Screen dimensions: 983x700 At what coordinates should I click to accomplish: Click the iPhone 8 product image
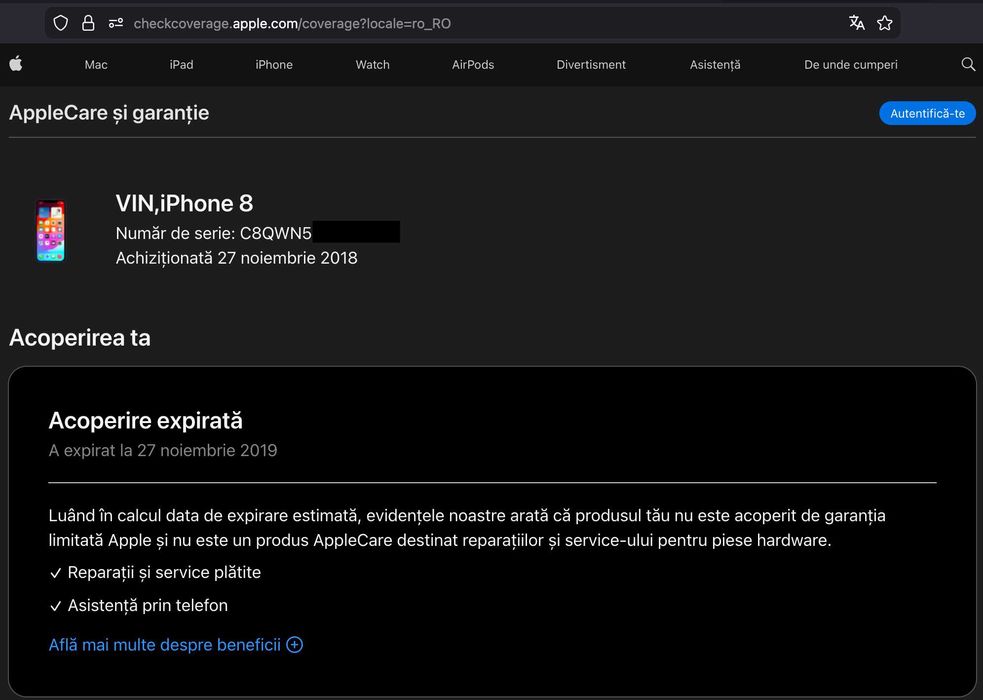tap(50, 231)
